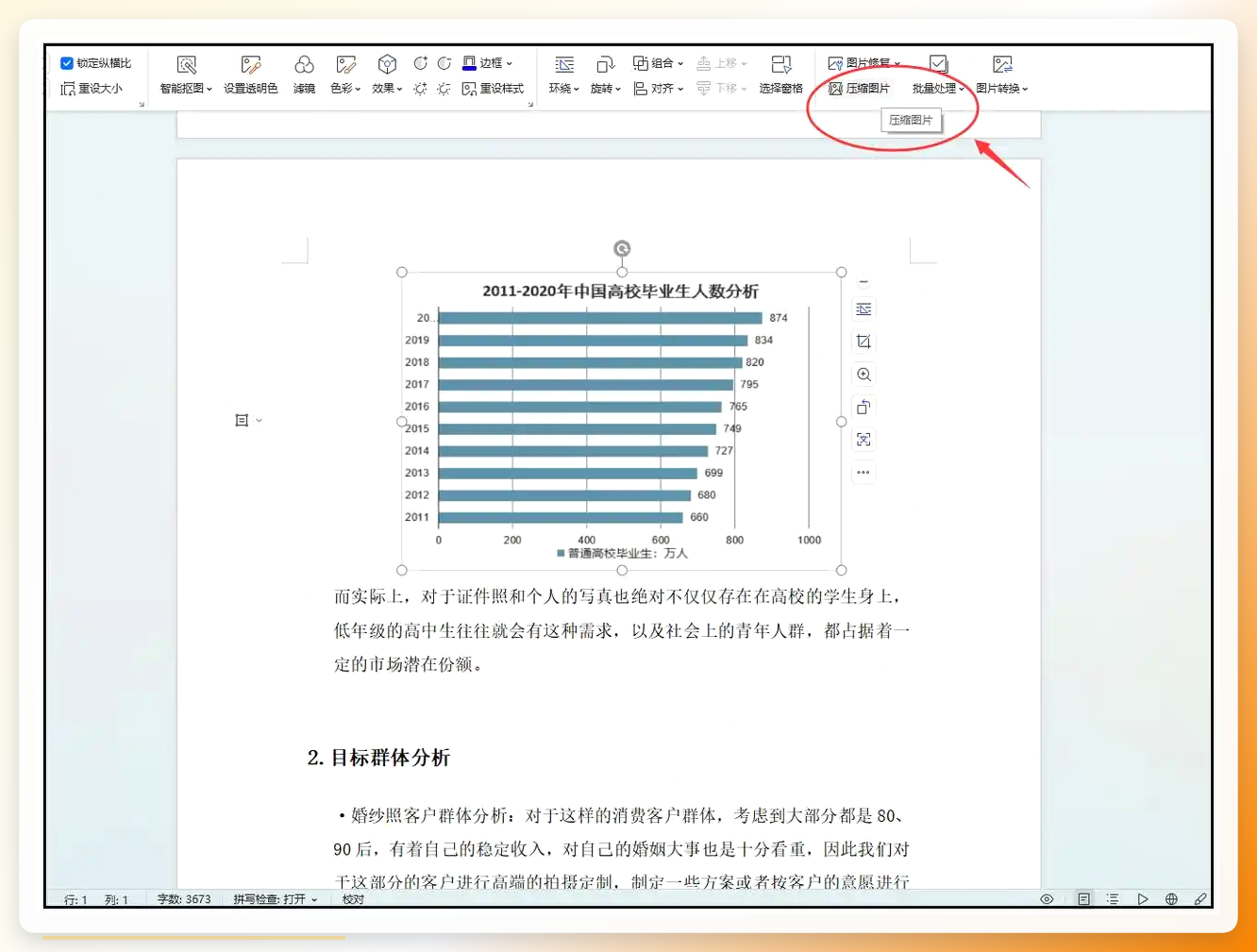Click the rotate icon in floating toolbar

pyautogui.click(x=863, y=407)
